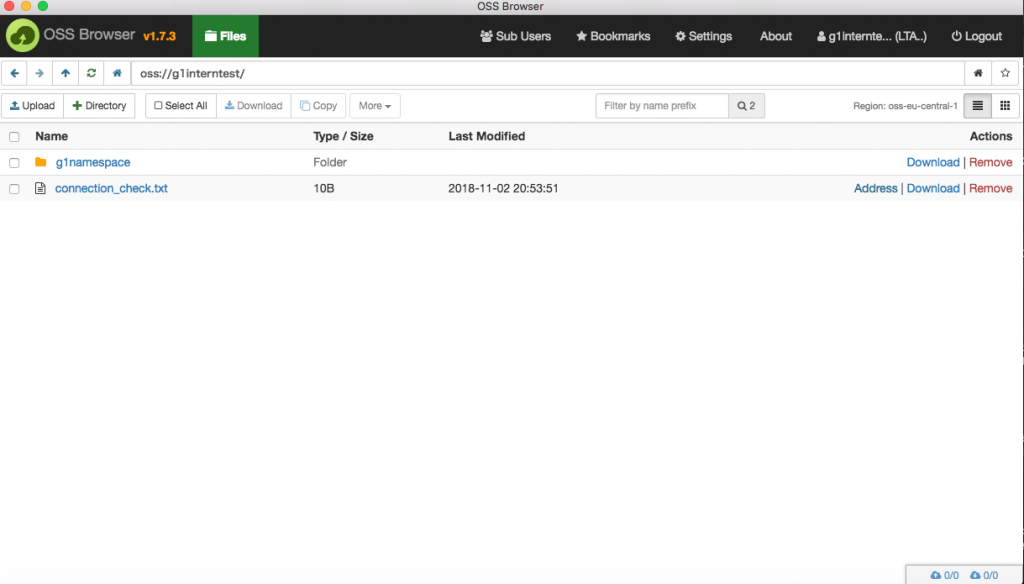Screen dimensions: 1024x584
Task: Open the g1namespace folder link
Action: point(93,162)
